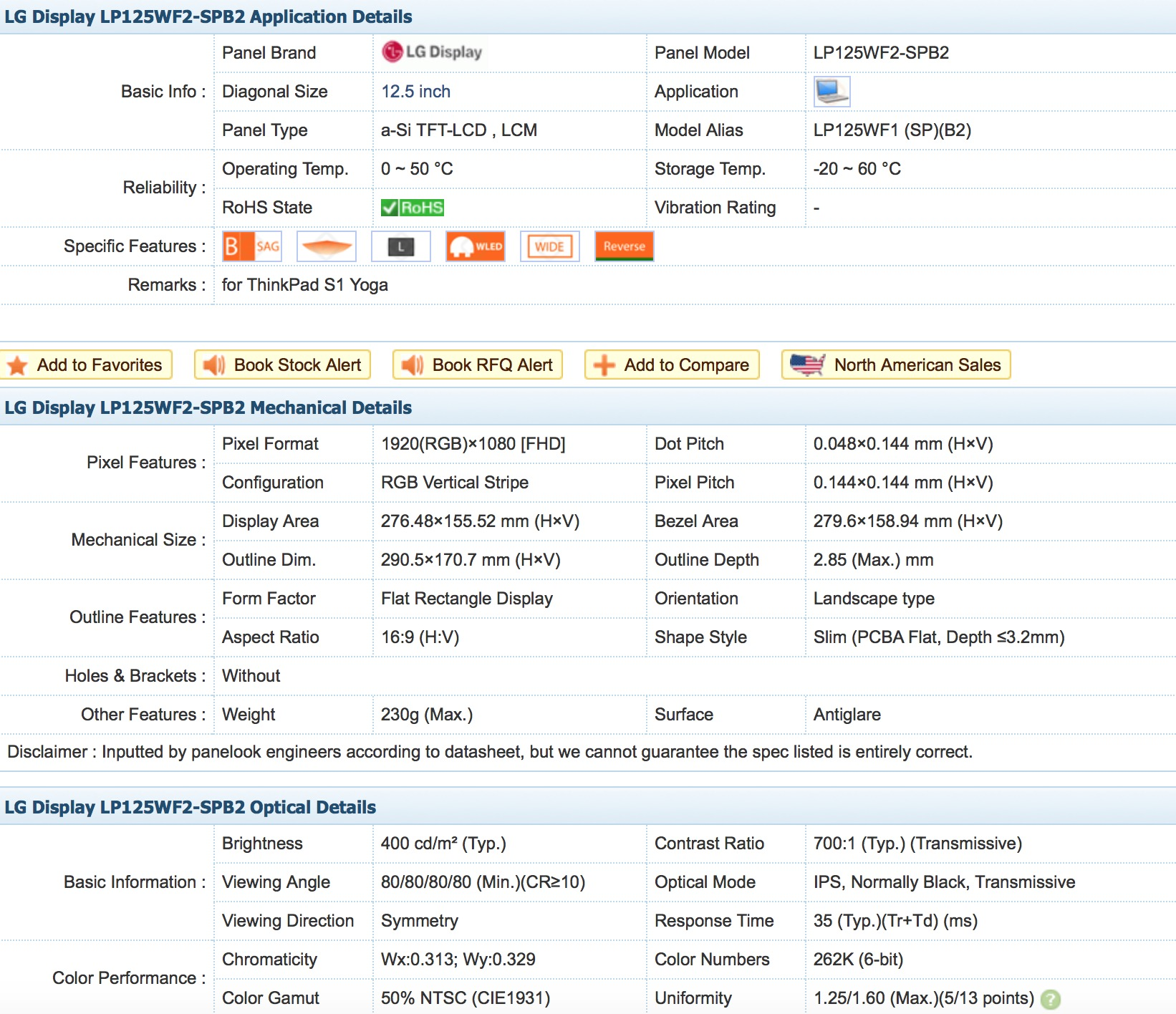Viewport: 1176px width, 1014px height.
Task: Select response time 35 (Typ.)(Tr+Td)
Action: tap(895, 921)
